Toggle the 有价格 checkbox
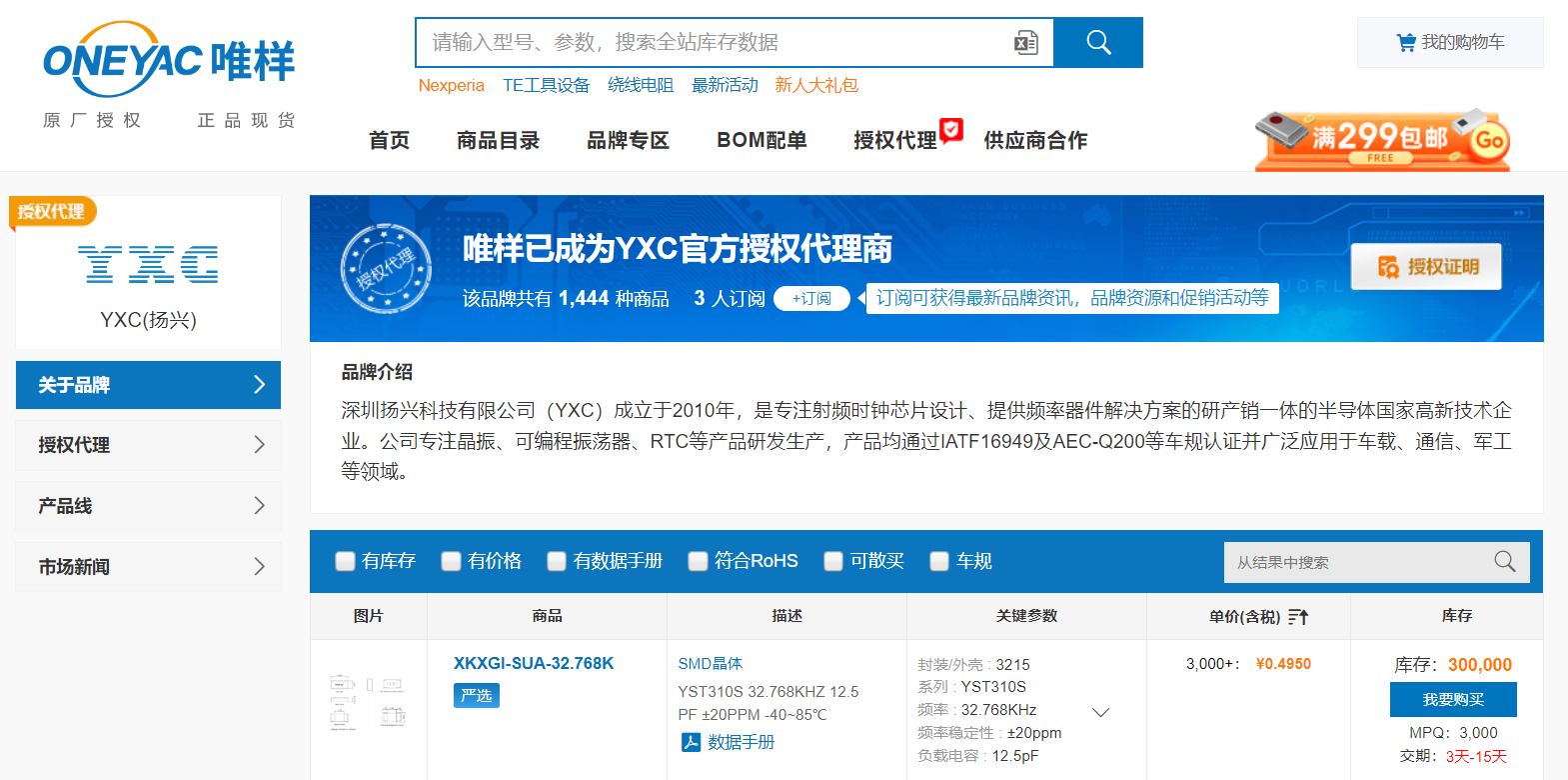Viewport: 1568px width, 780px height. pos(451,561)
